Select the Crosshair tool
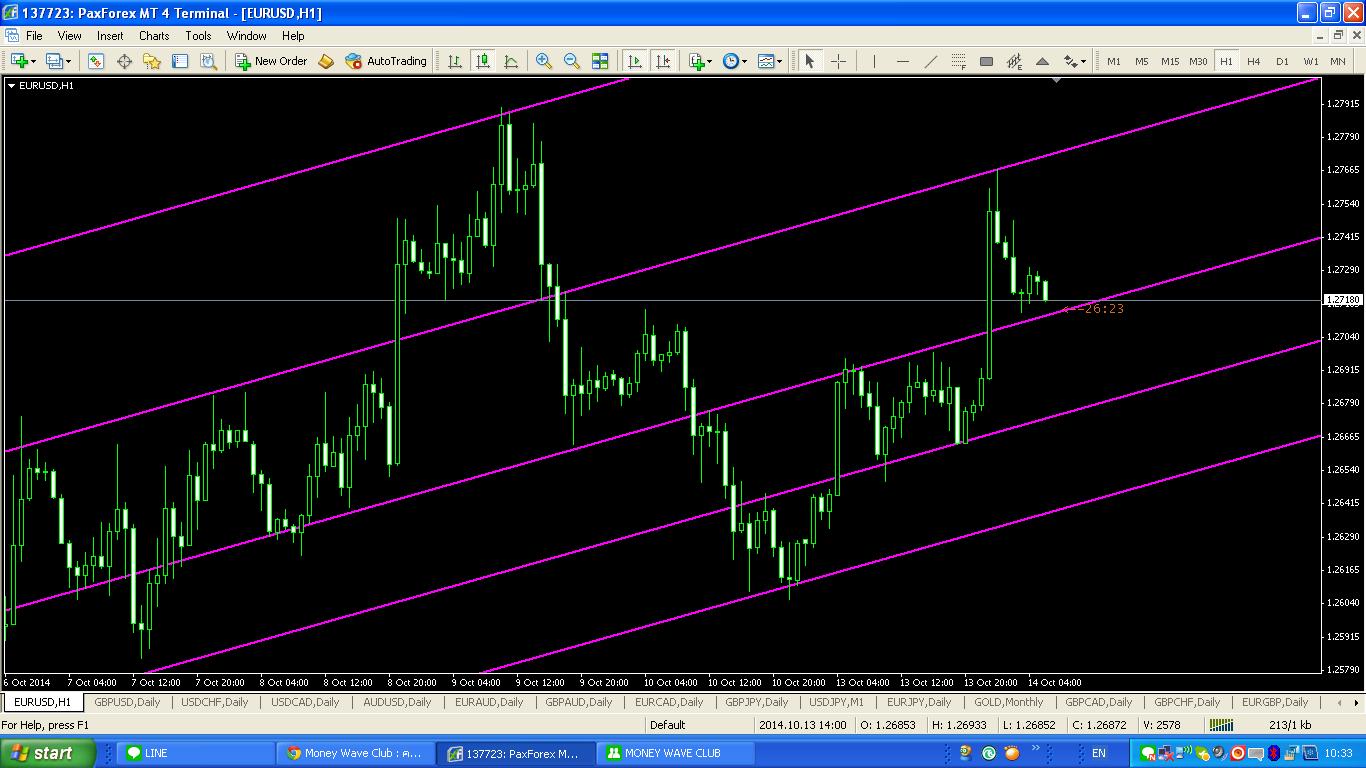1366x768 pixels. click(838, 61)
